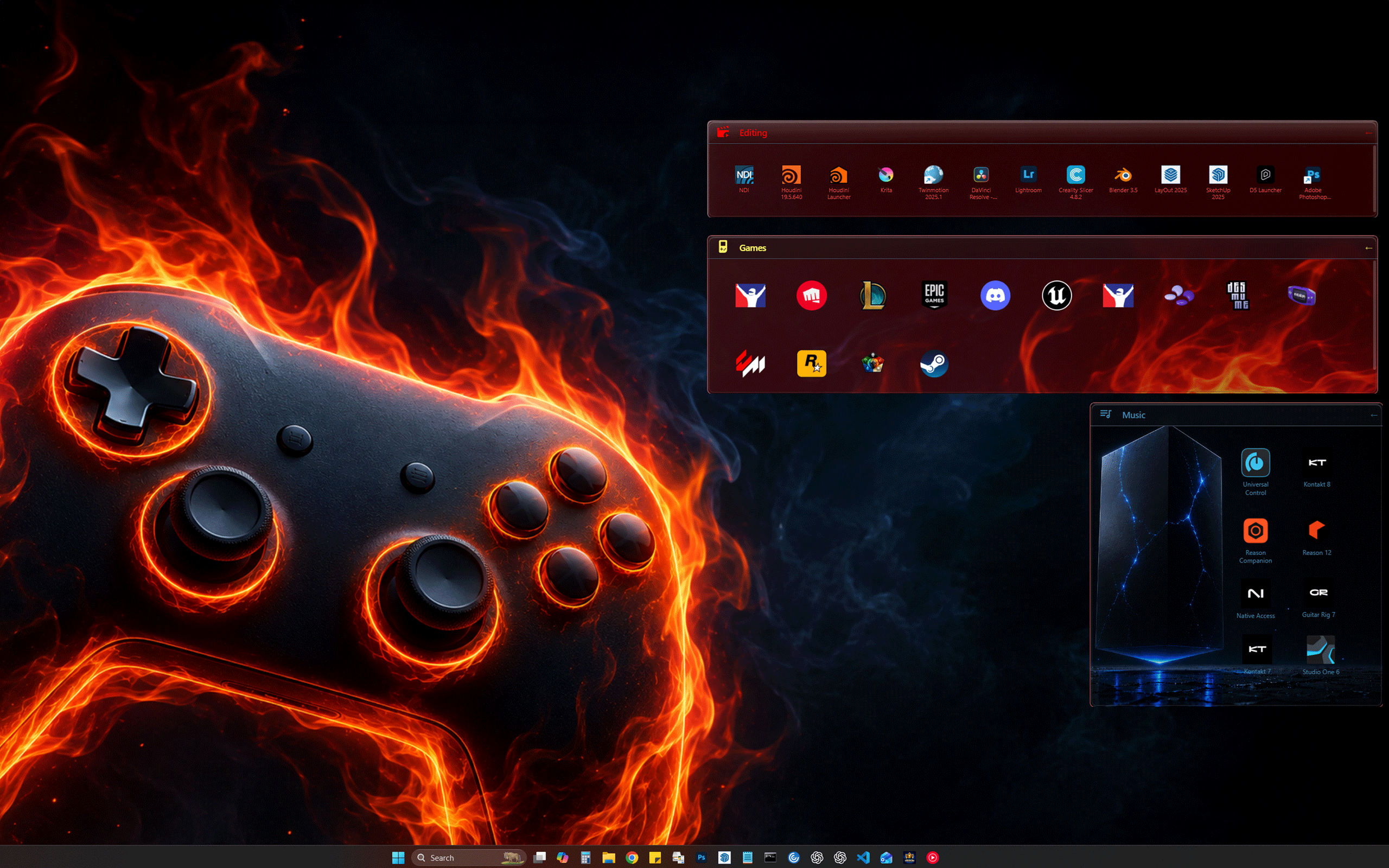Open Notepad on the taskbar

coord(747,858)
